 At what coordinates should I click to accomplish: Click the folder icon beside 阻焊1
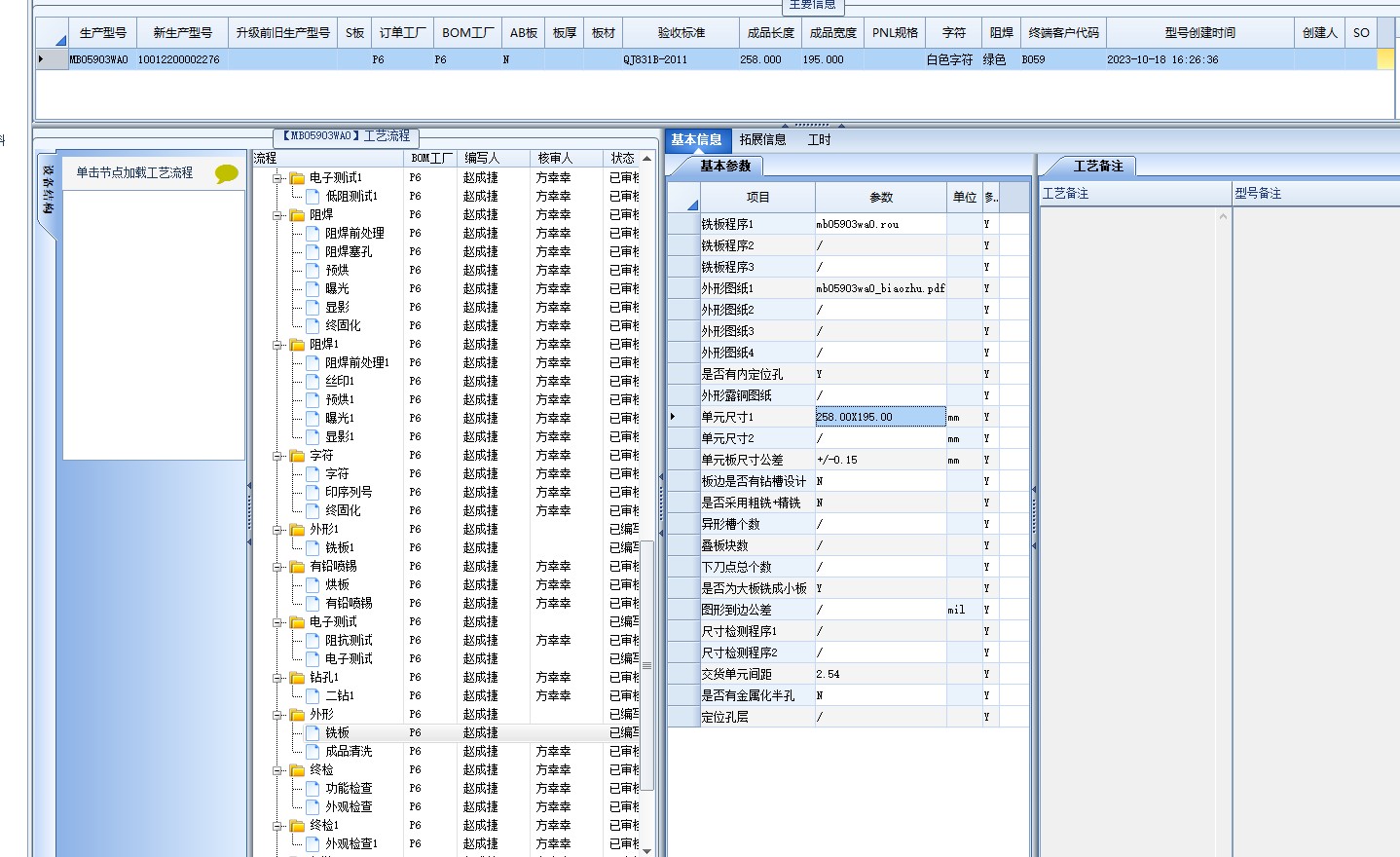298,345
